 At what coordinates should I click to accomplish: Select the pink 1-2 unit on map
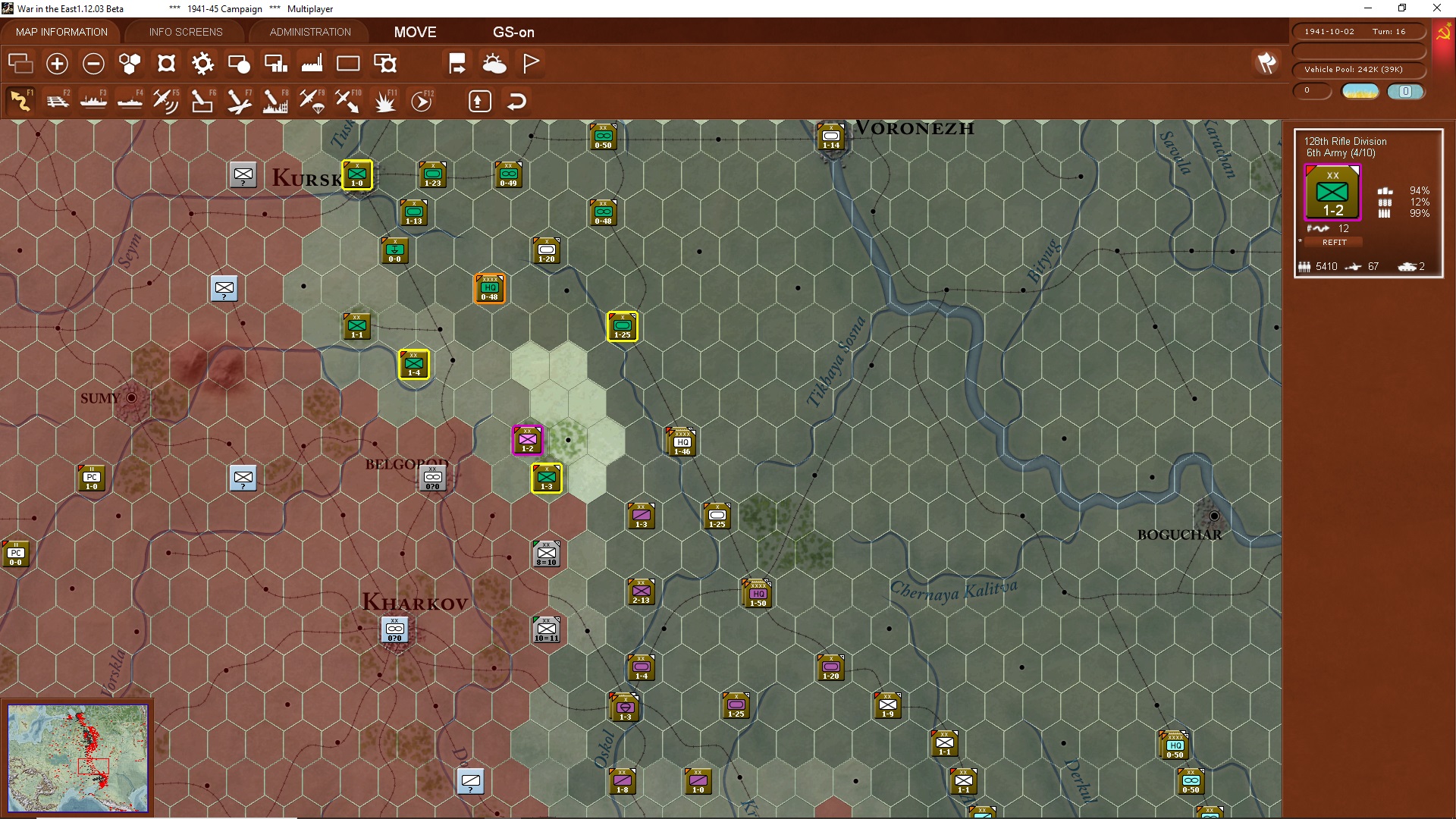pyautogui.click(x=528, y=440)
